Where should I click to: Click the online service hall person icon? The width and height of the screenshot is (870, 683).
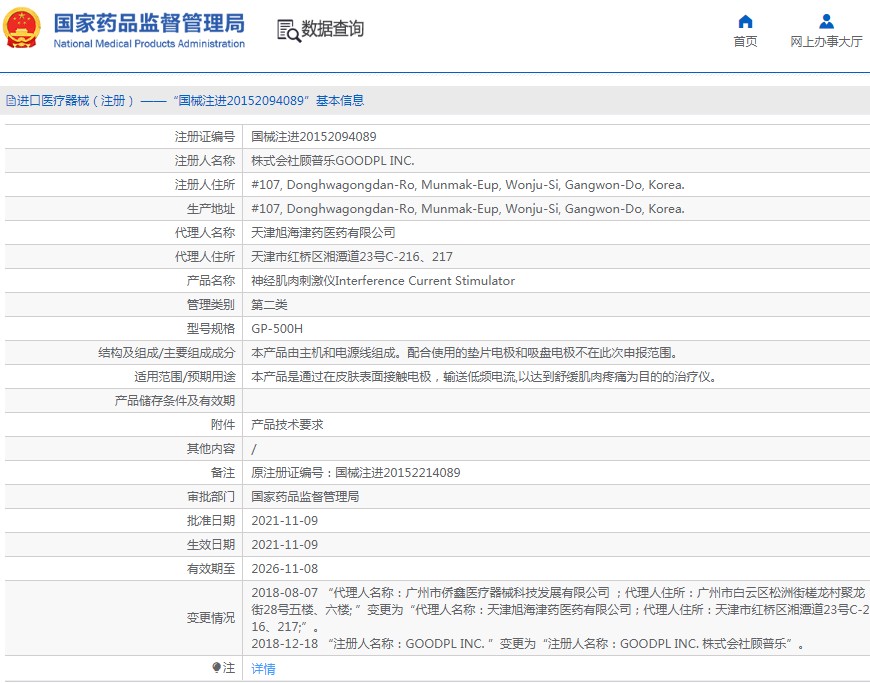coord(826,21)
